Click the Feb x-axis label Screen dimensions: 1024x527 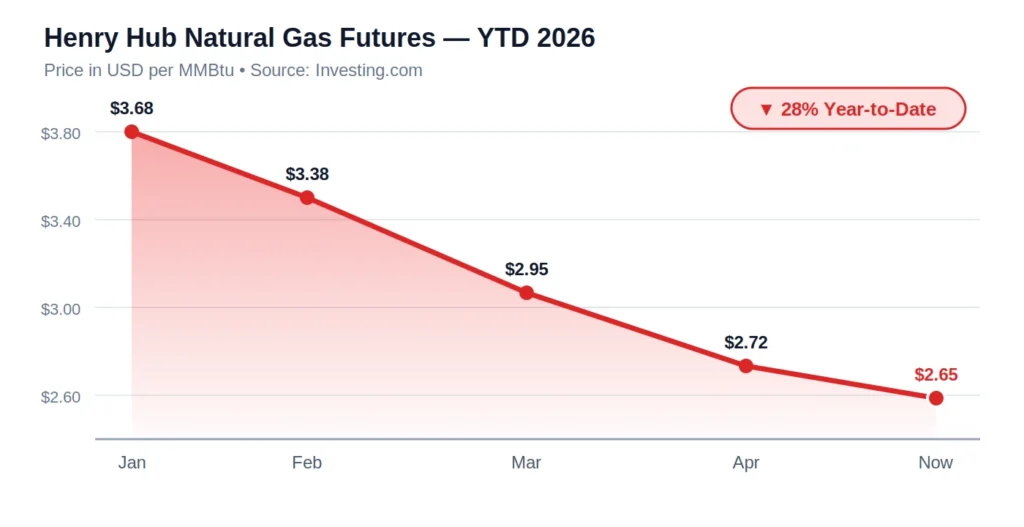coord(307,462)
